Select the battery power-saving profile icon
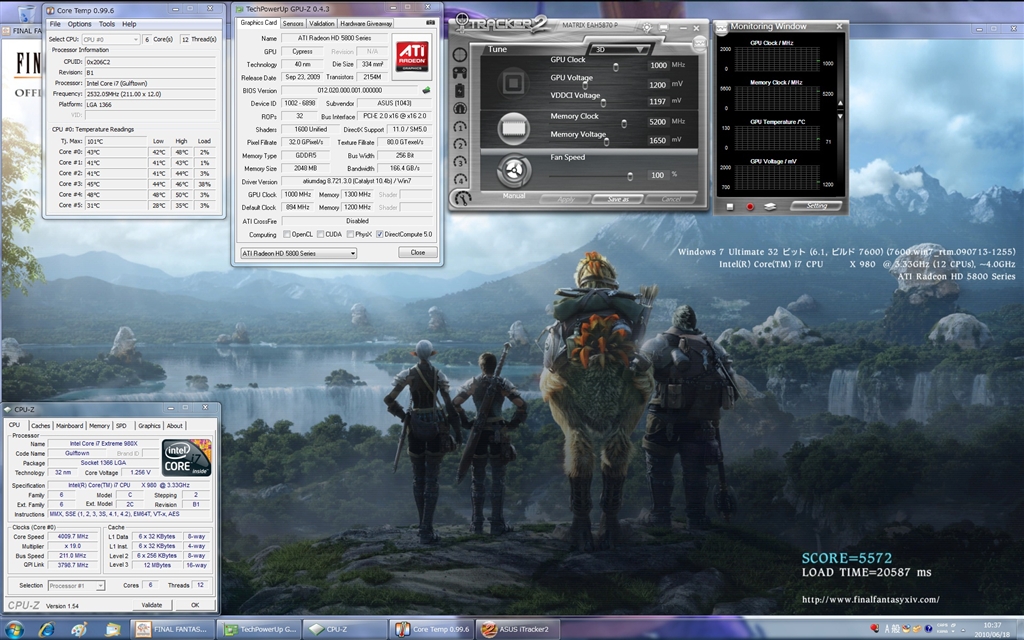1024x640 pixels. point(460,89)
